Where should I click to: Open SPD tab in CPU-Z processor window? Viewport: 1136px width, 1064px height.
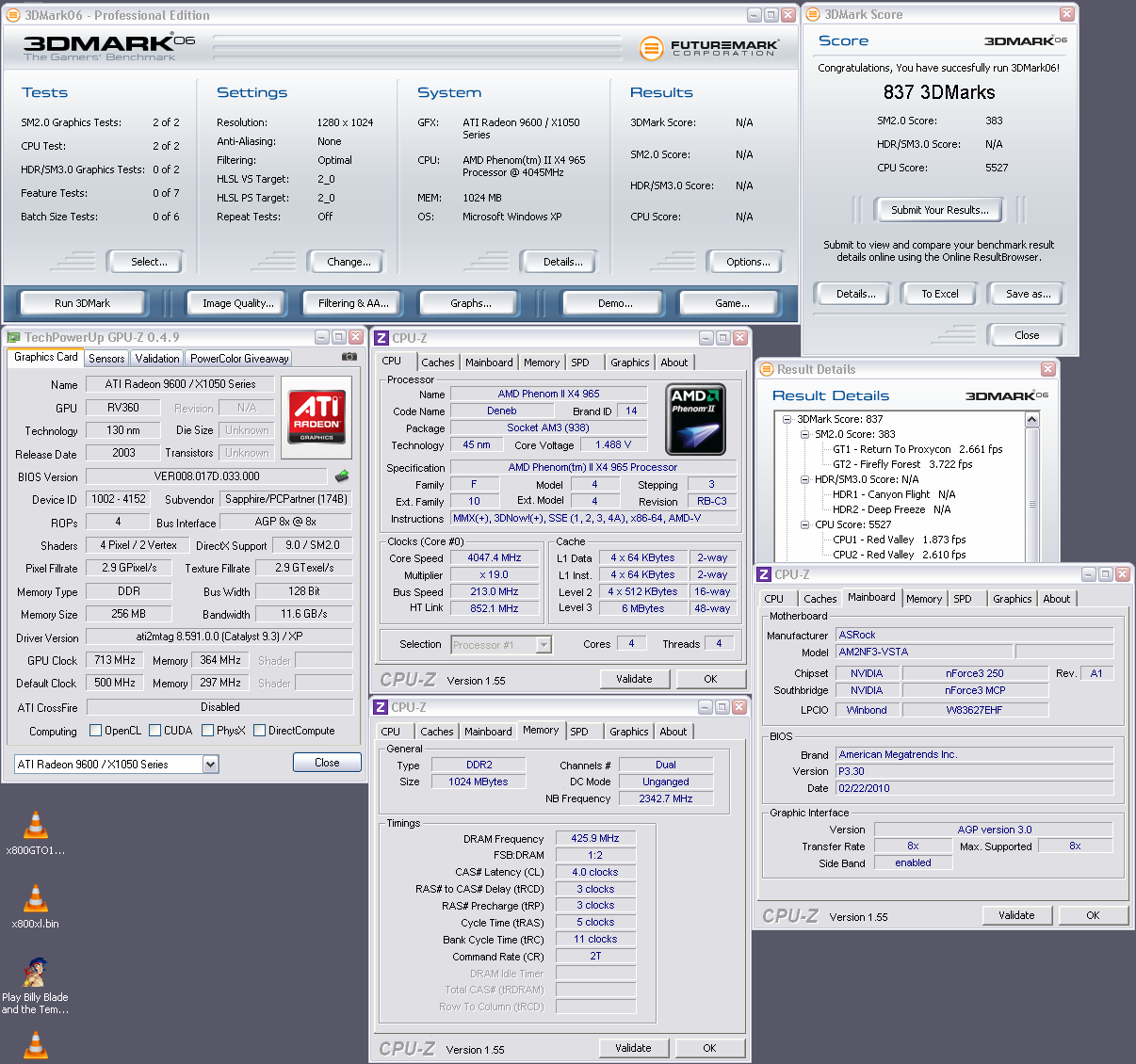coord(580,363)
